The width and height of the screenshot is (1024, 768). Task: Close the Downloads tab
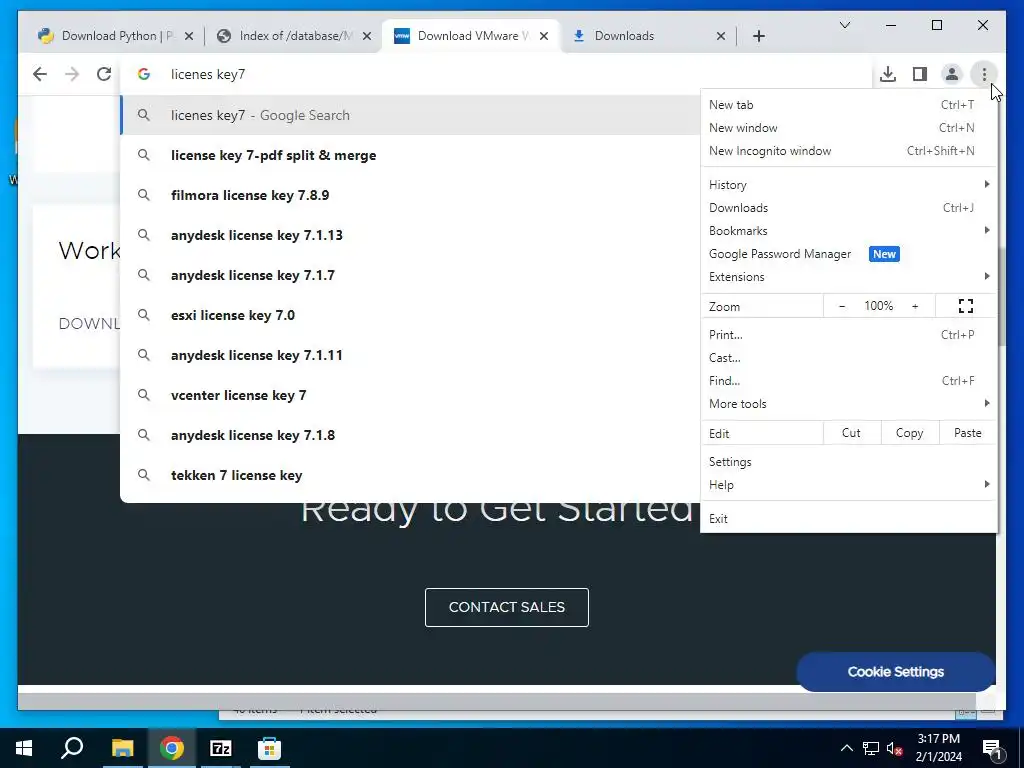click(x=720, y=36)
